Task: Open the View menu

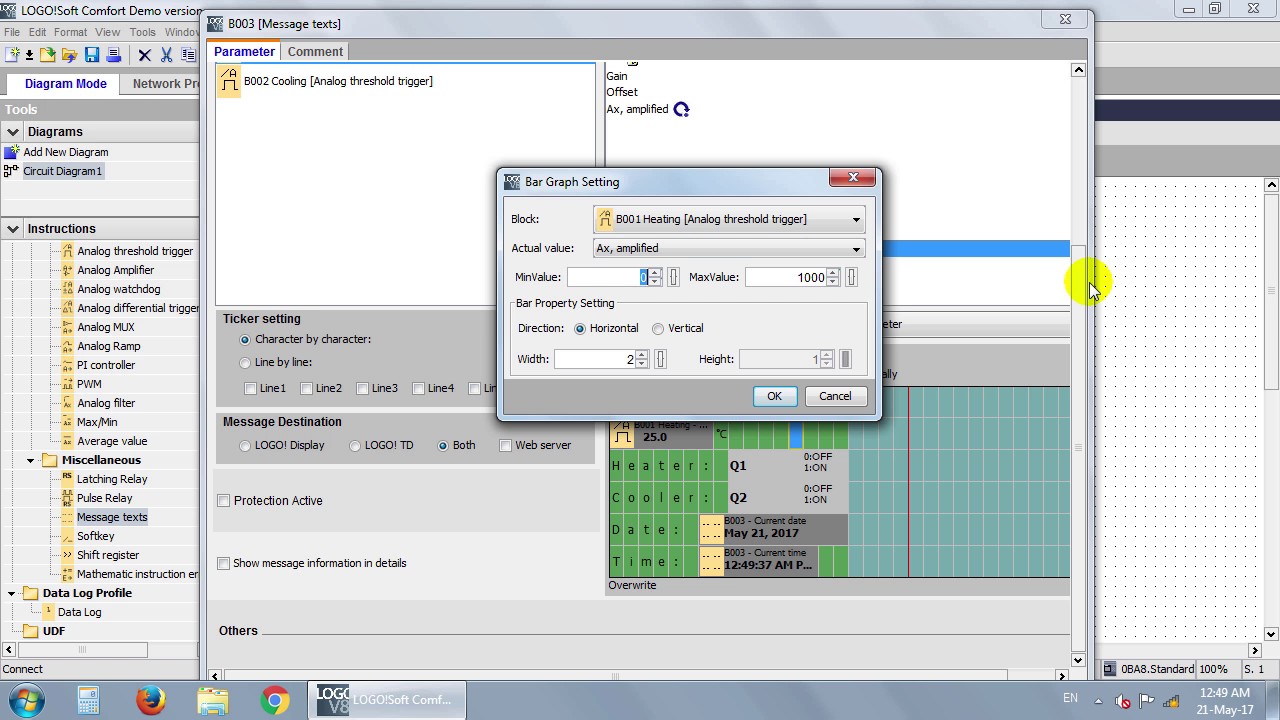Action: coord(107,32)
